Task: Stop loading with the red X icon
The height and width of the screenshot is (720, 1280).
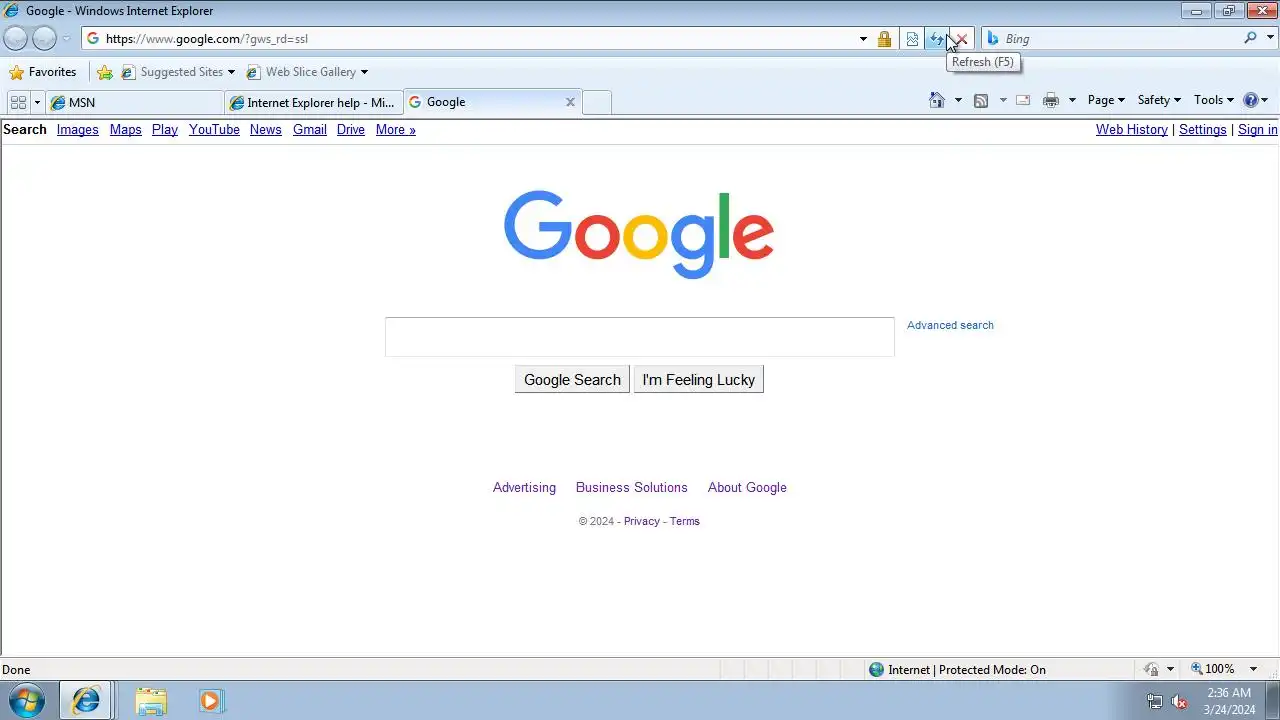Action: click(x=960, y=39)
